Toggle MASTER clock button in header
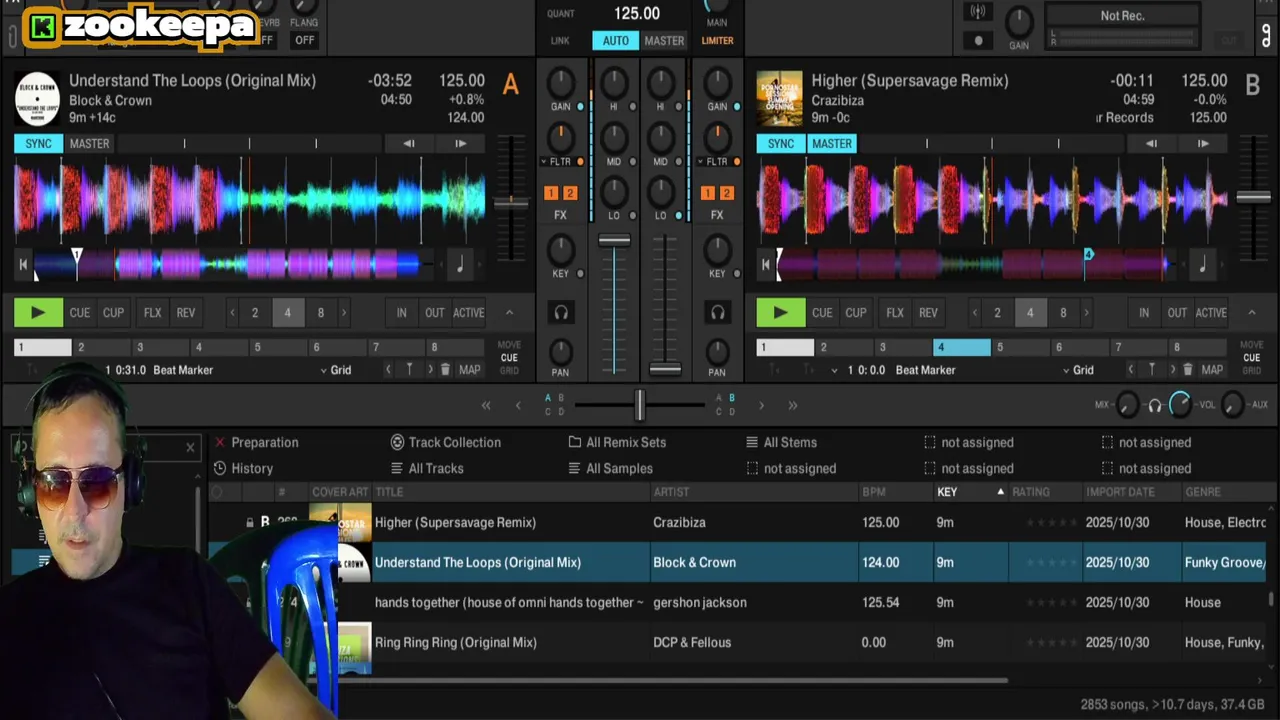1280x720 pixels. 664,41
